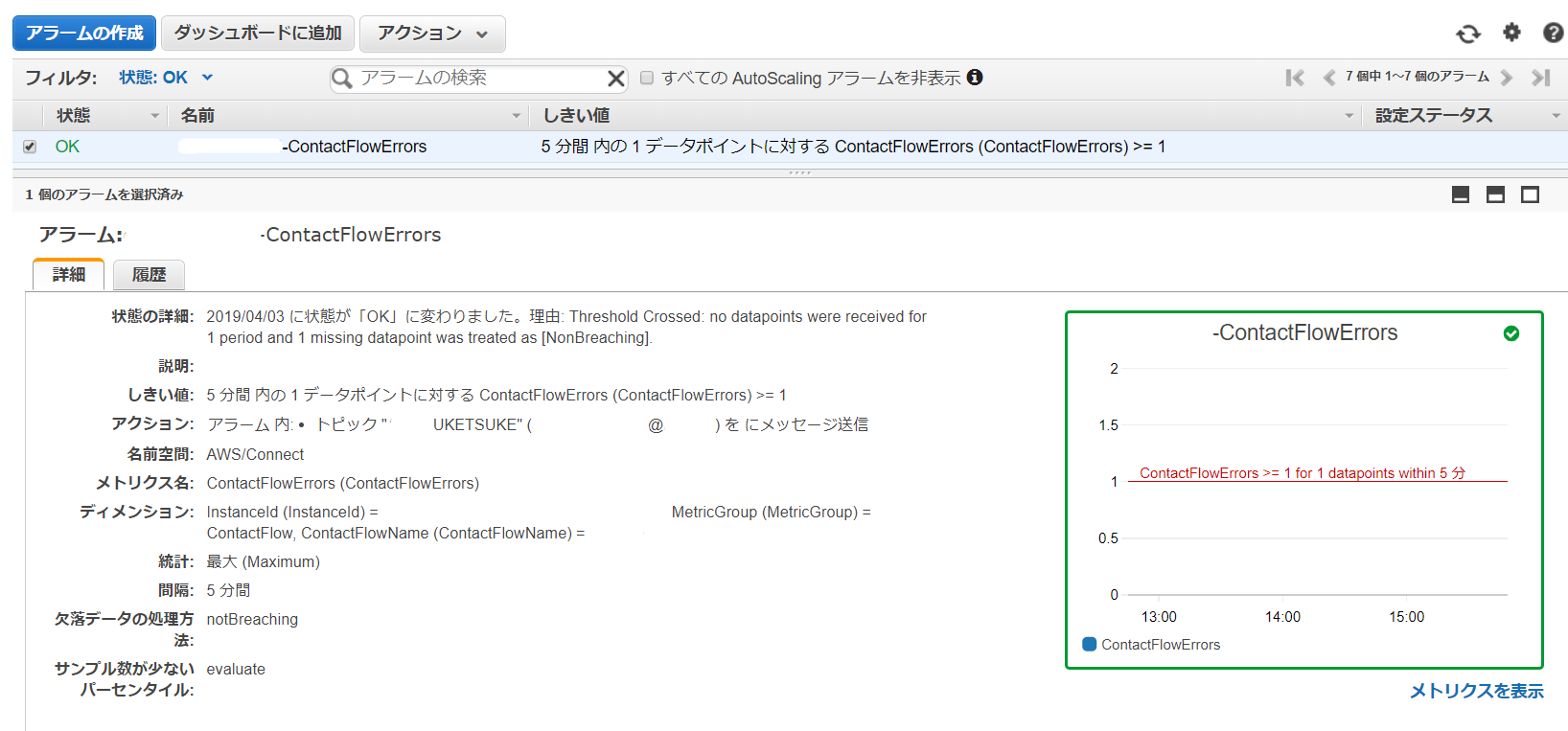Switch to the 履歴 tab
This screenshot has width=1568, height=731.
click(149, 275)
